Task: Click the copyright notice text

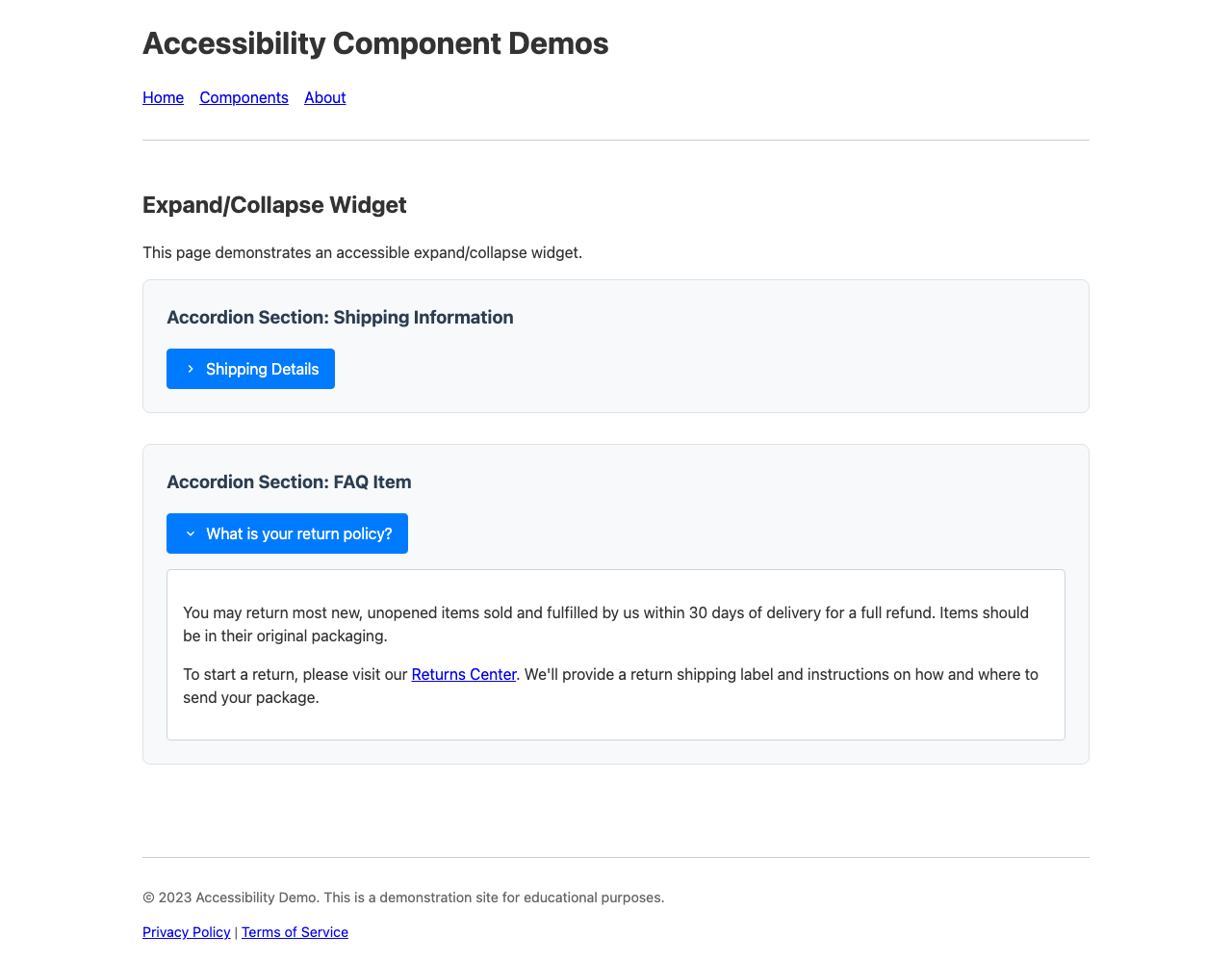Action: point(402,897)
